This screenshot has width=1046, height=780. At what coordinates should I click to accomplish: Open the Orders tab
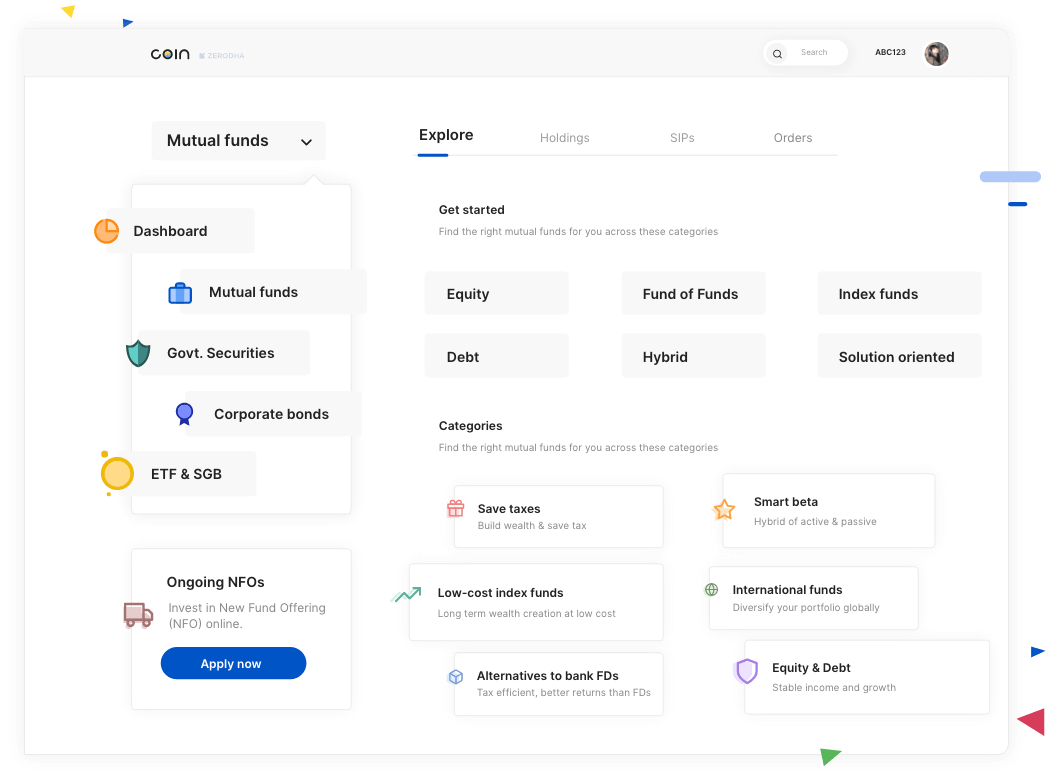[x=793, y=138]
